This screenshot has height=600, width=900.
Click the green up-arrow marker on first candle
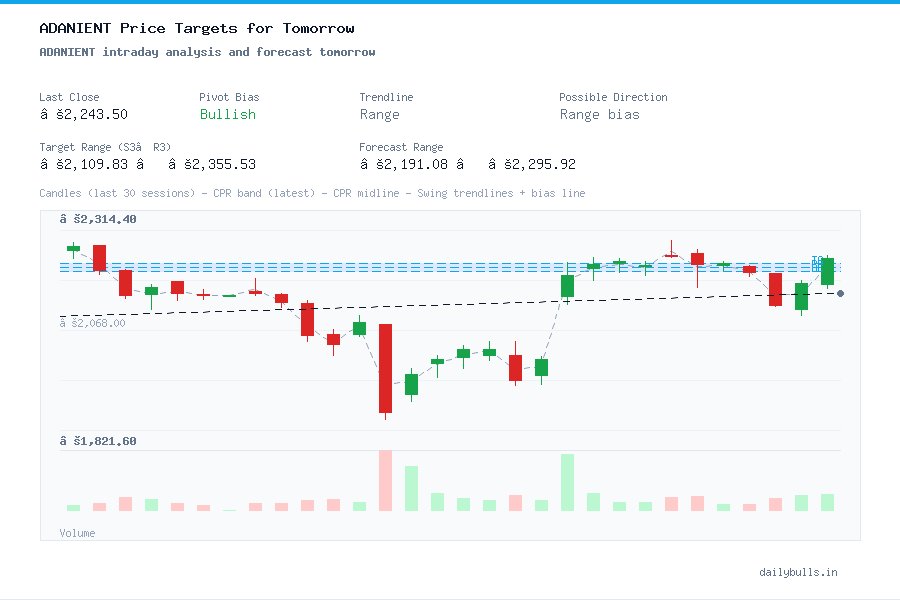(x=73, y=248)
